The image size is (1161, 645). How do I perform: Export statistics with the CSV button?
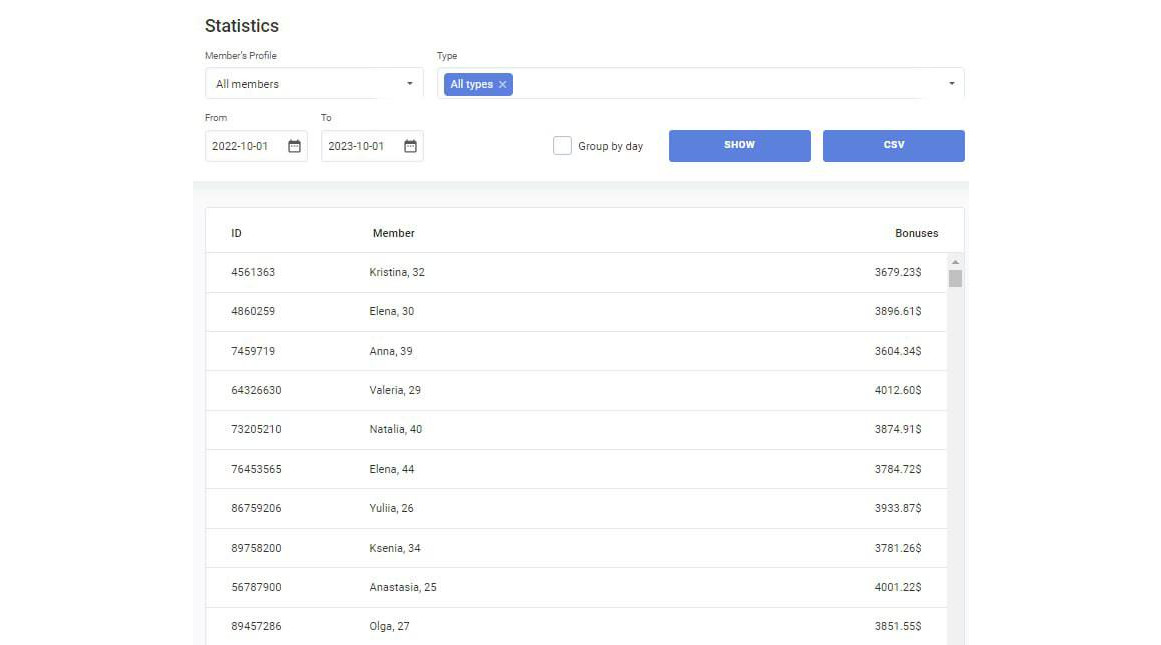tap(893, 145)
